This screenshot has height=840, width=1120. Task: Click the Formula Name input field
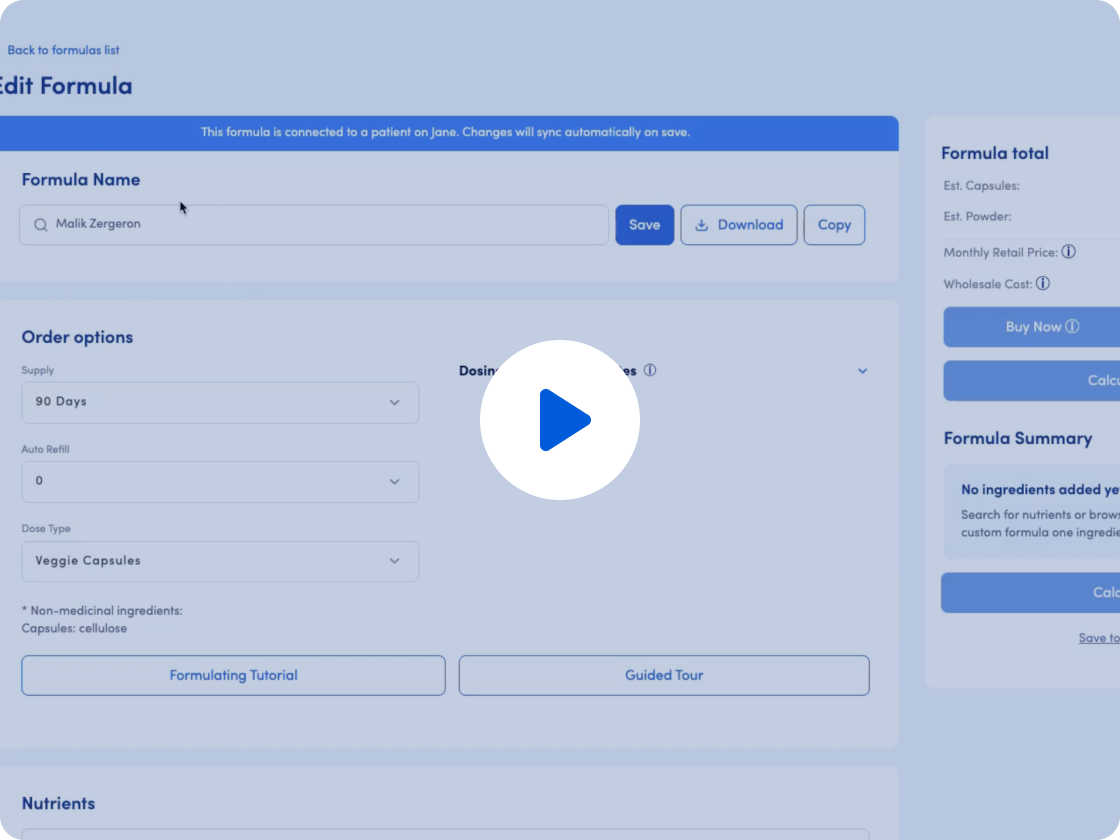(314, 225)
